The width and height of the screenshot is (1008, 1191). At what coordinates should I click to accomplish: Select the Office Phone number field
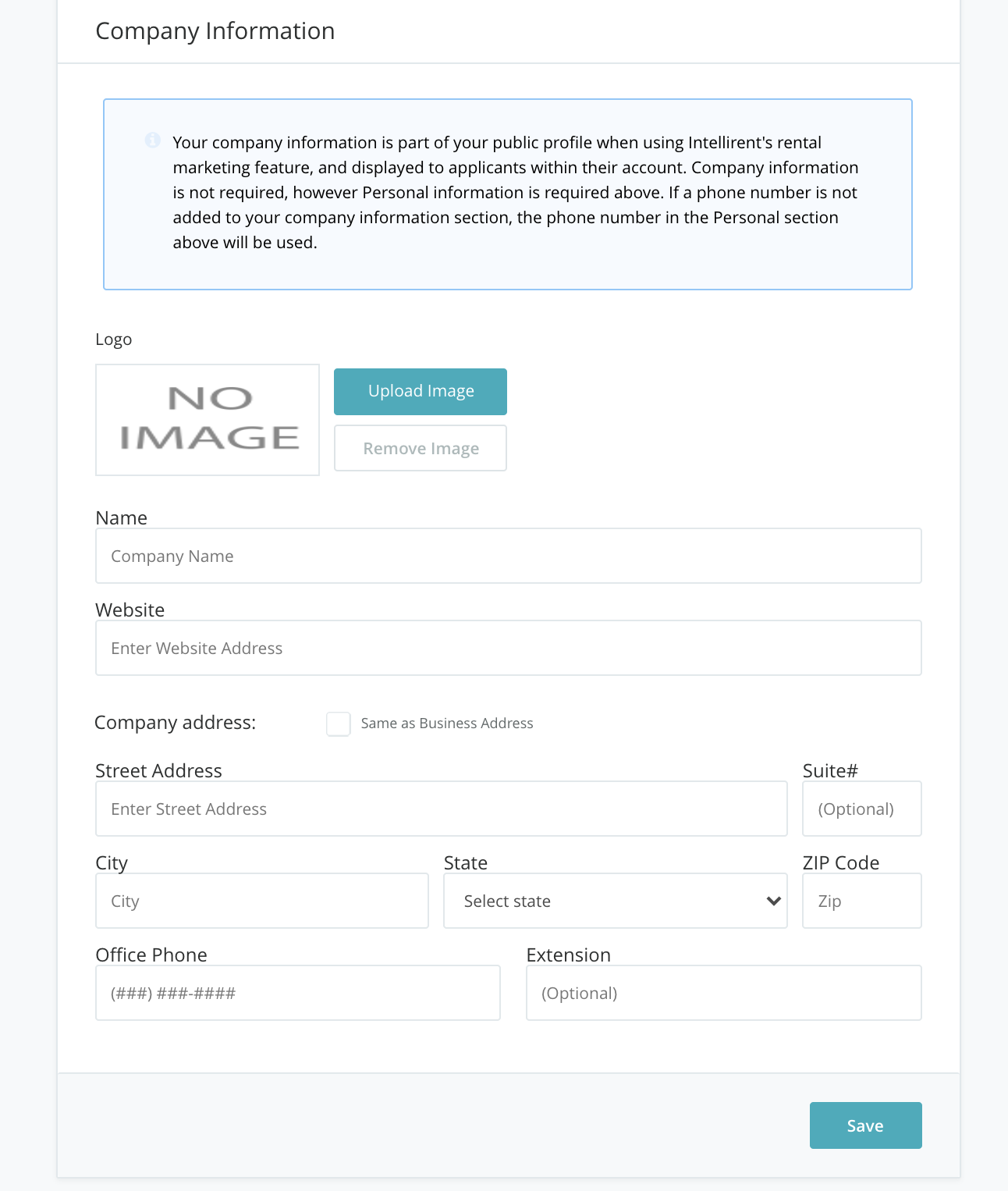tap(297, 993)
